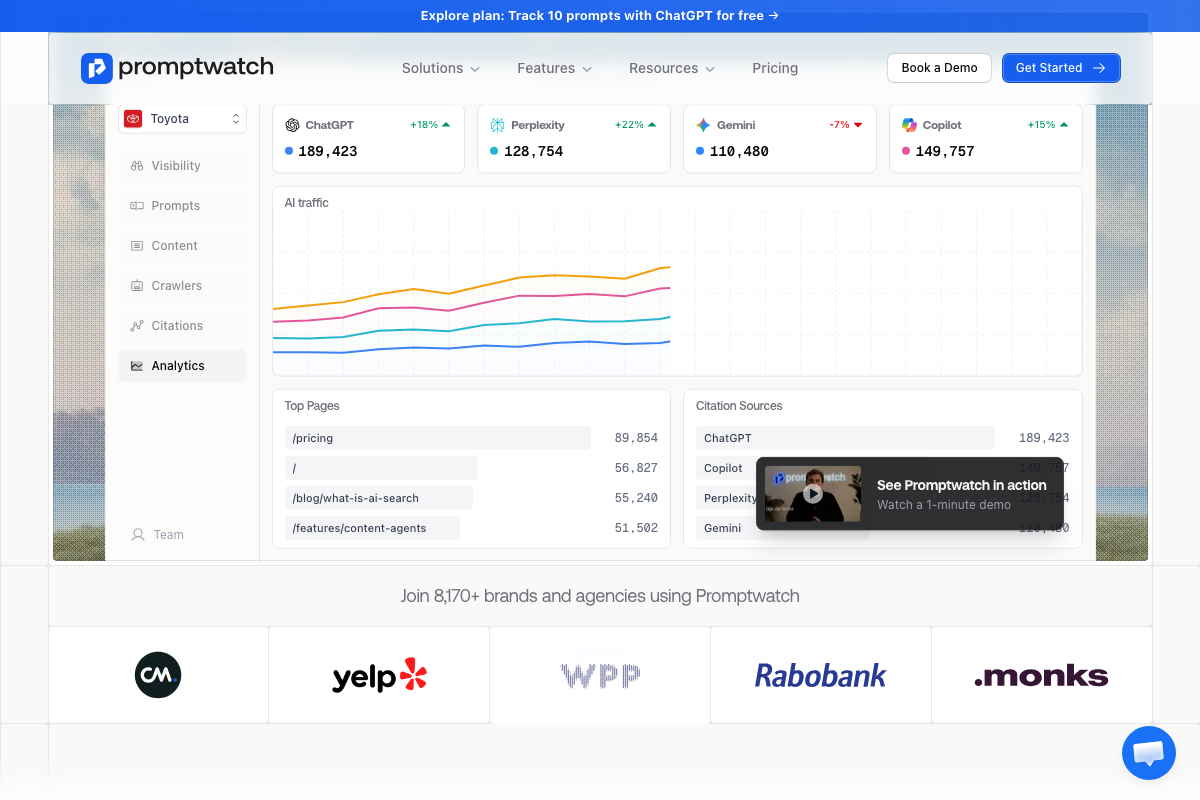Click the Top Pages heading
Image resolution: width=1200 pixels, height=800 pixels.
pyautogui.click(x=312, y=406)
